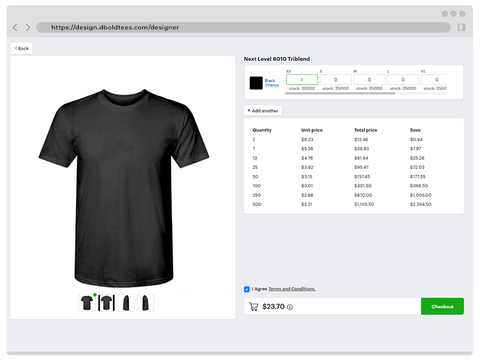Click the large black t-shirt preview

coord(124,188)
